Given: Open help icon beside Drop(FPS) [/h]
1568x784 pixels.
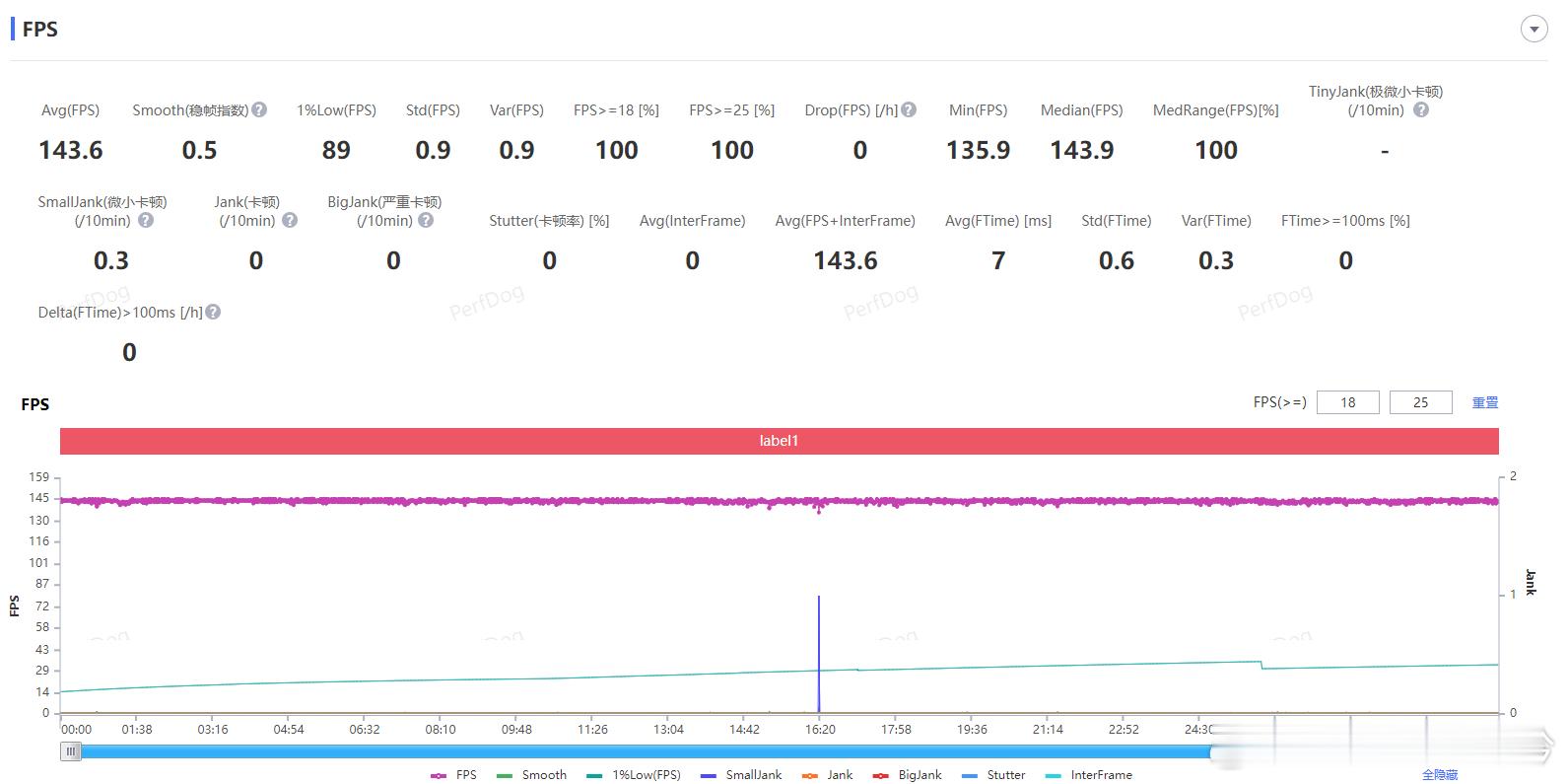Looking at the screenshot, I should click(x=909, y=109).
